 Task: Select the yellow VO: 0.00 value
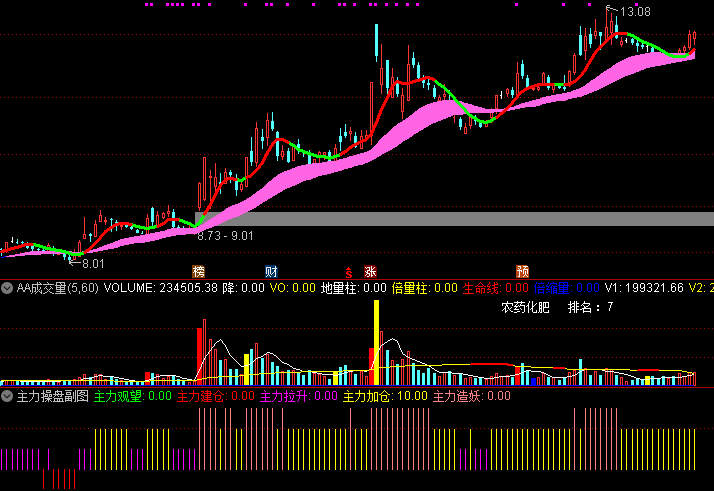(x=293, y=288)
